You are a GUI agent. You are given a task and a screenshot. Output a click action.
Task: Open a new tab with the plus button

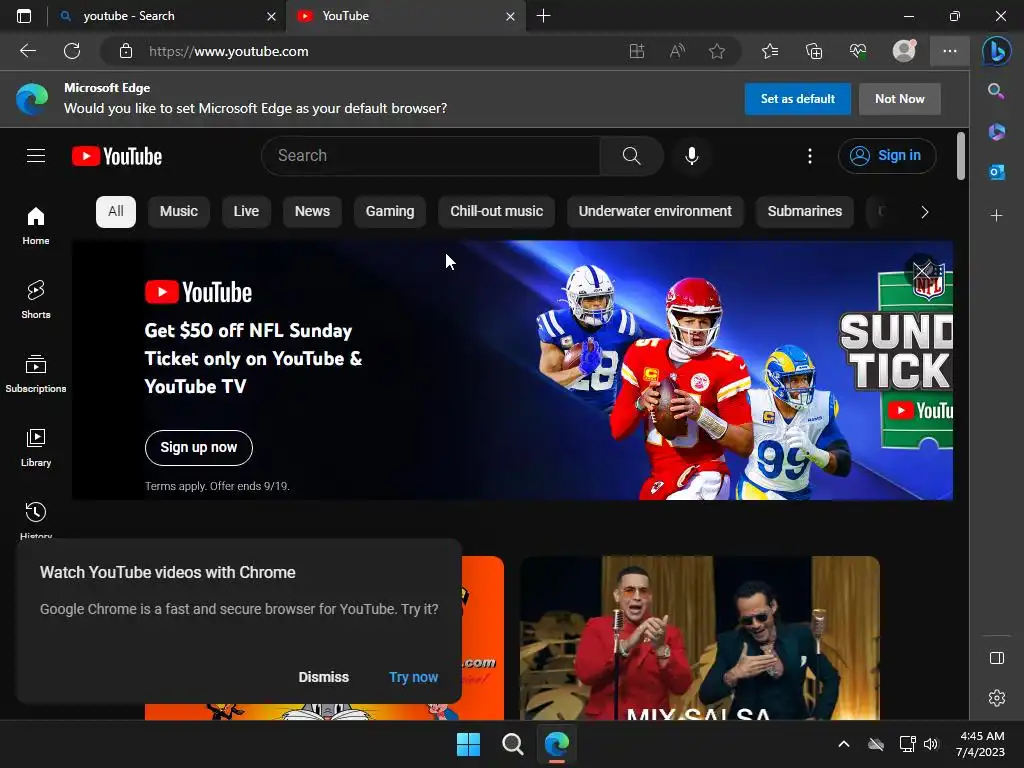(x=543, y=16)
